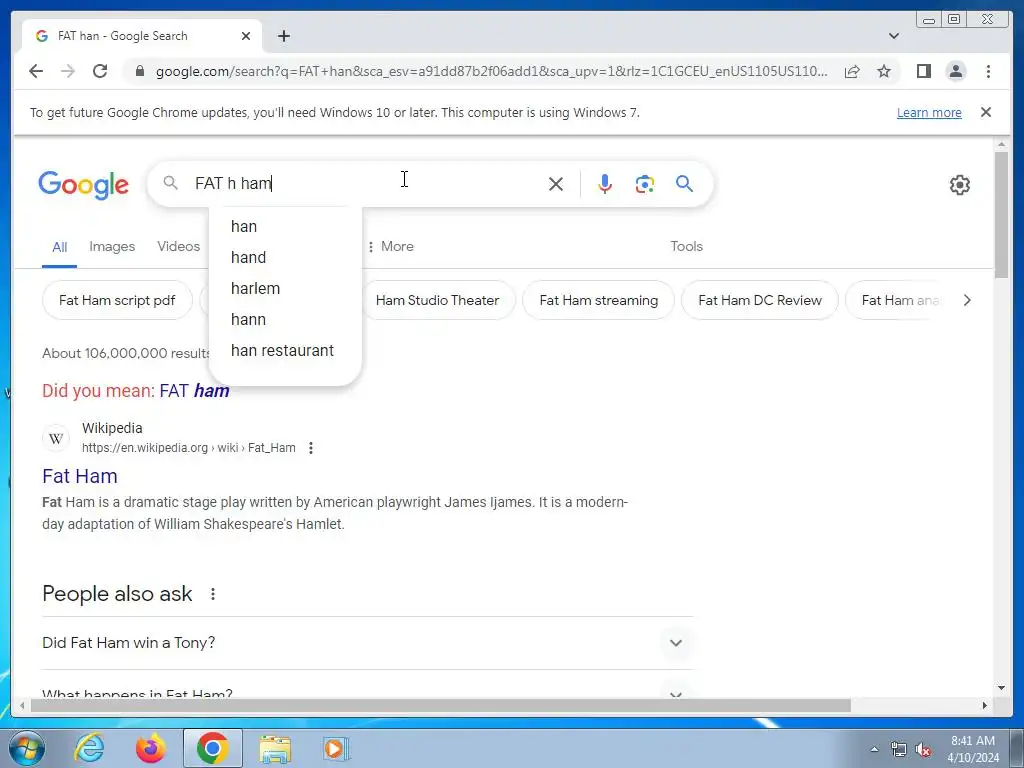
Task: Submit search with blue magnifier button
Action: 684,184
